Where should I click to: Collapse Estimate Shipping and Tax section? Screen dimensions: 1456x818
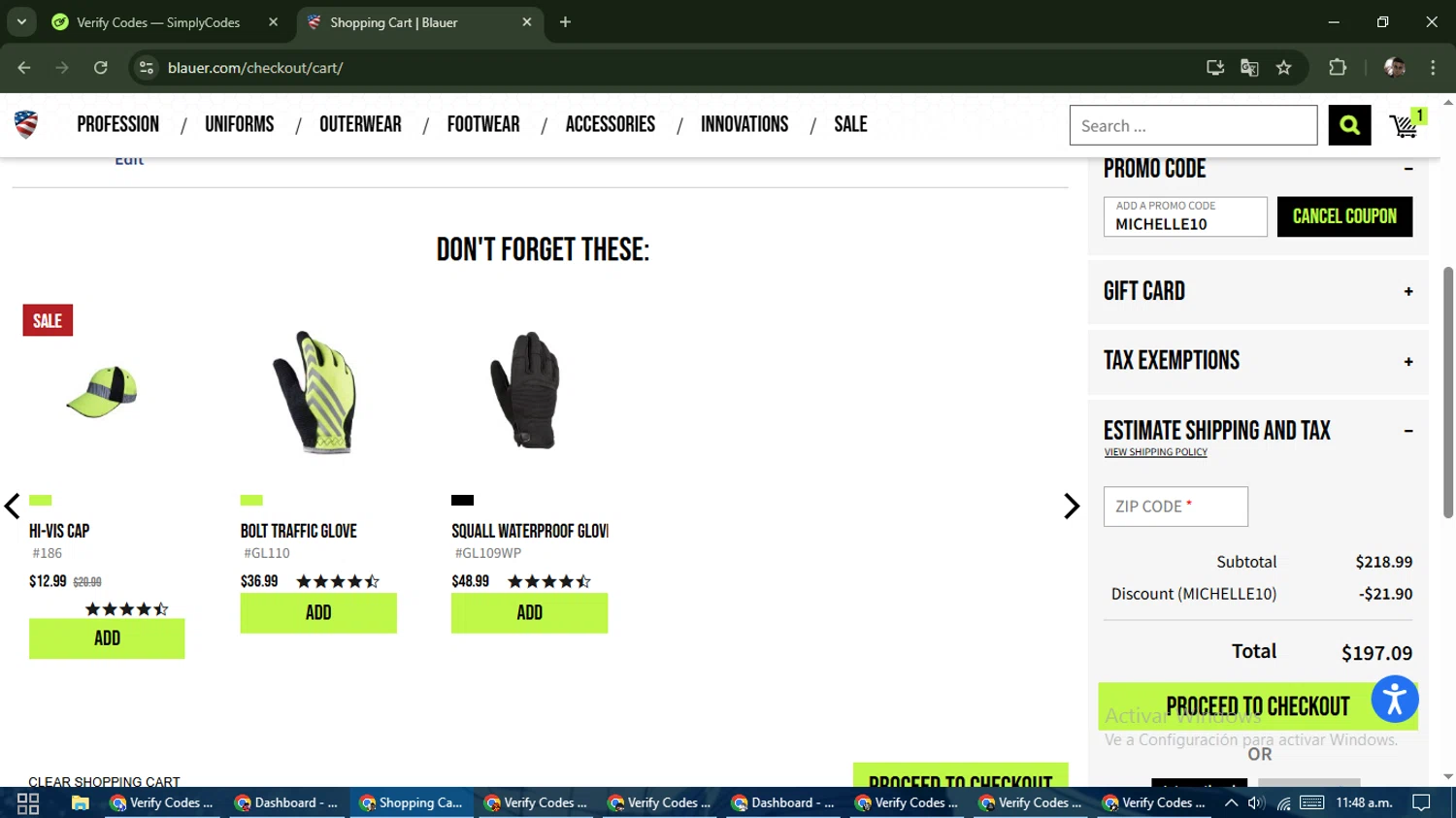pos(1407,431)
